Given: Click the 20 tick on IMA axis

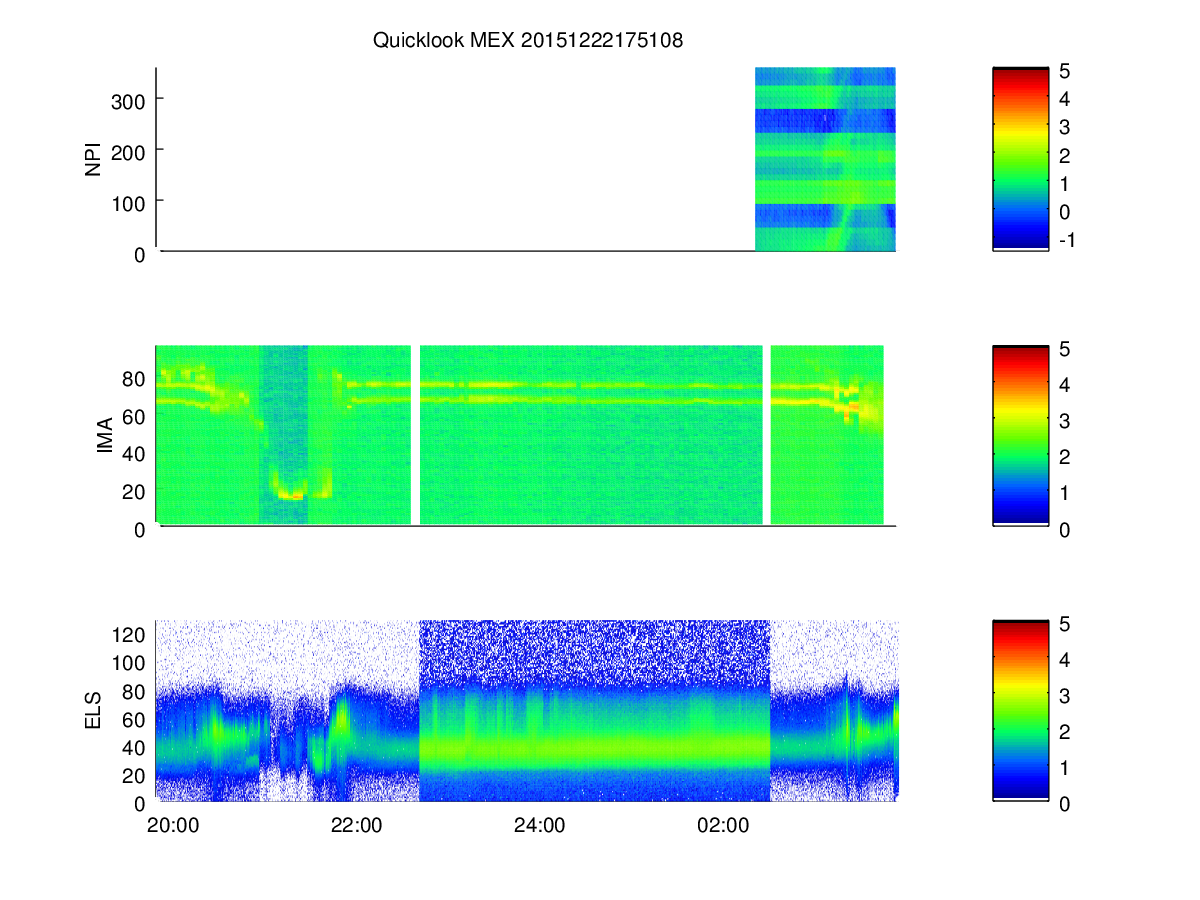Looking at the screenshot, I should [134, 491].
